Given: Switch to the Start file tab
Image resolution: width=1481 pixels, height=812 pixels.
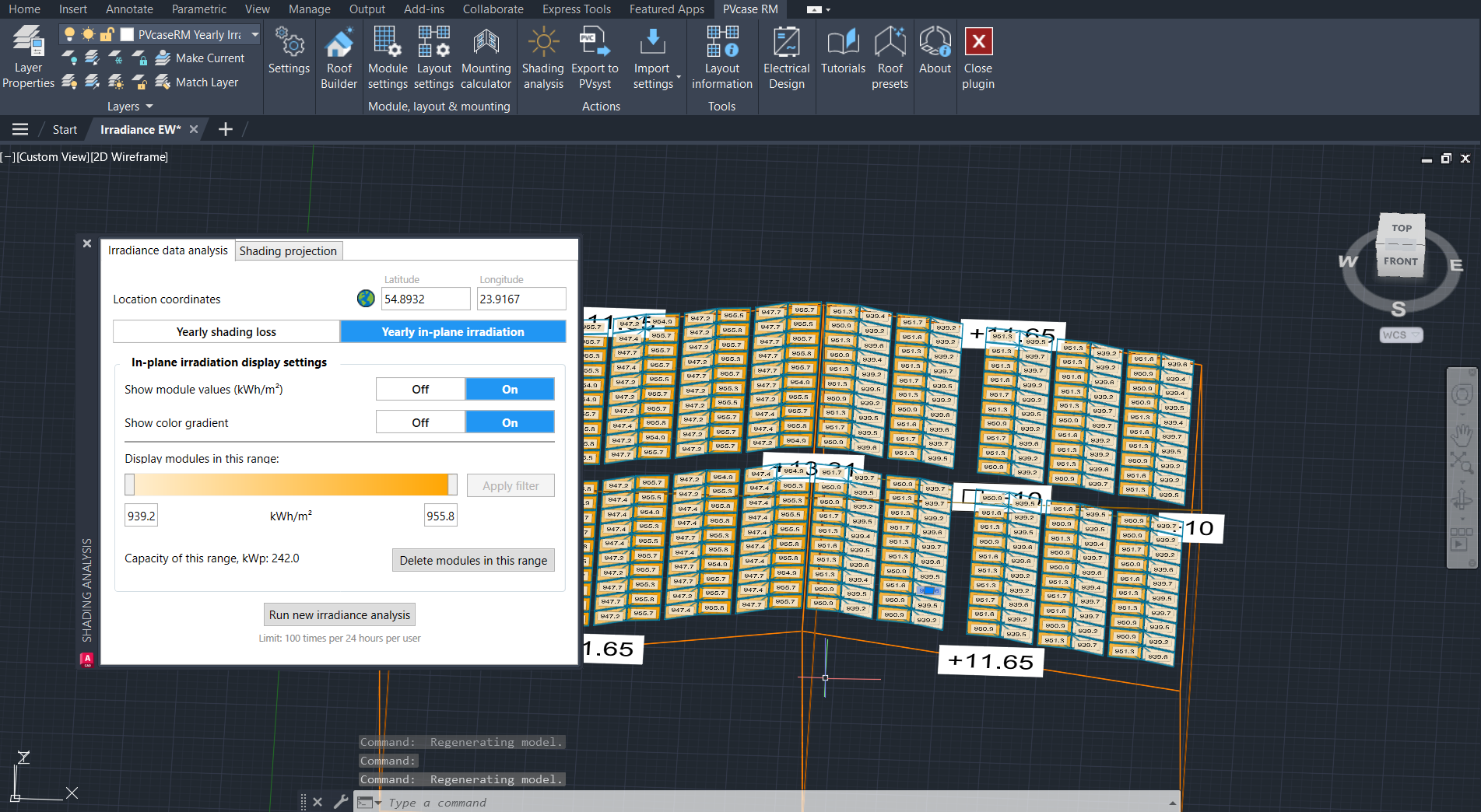Looking at the screenshot, I should click(65, 130).
